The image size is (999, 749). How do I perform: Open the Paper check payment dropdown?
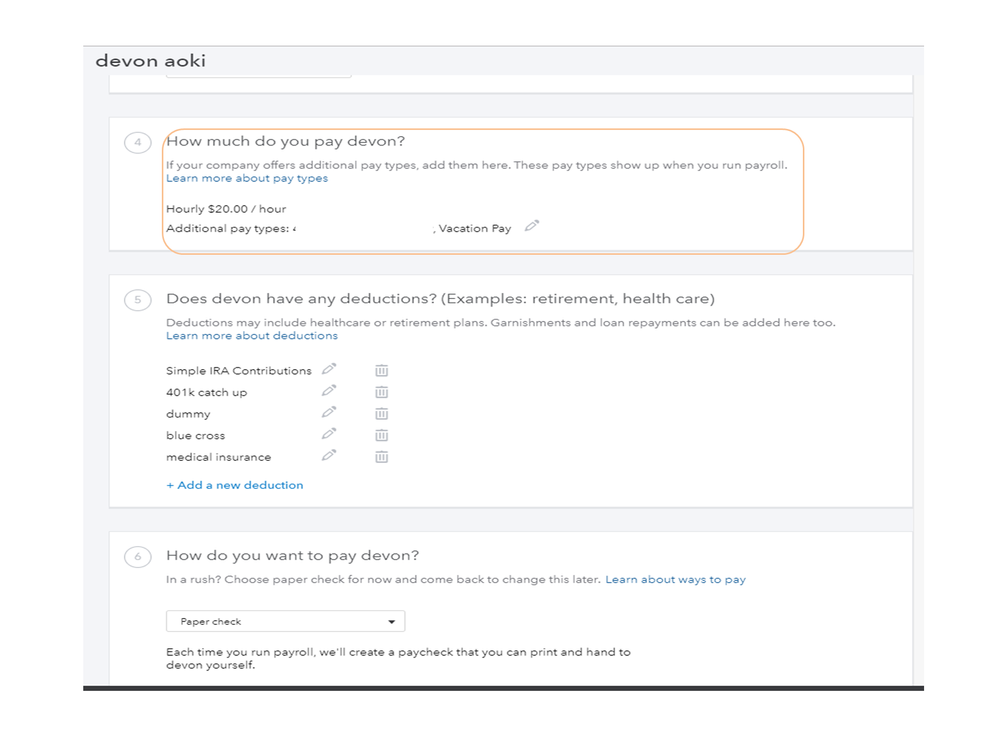(x=285, y=621)
